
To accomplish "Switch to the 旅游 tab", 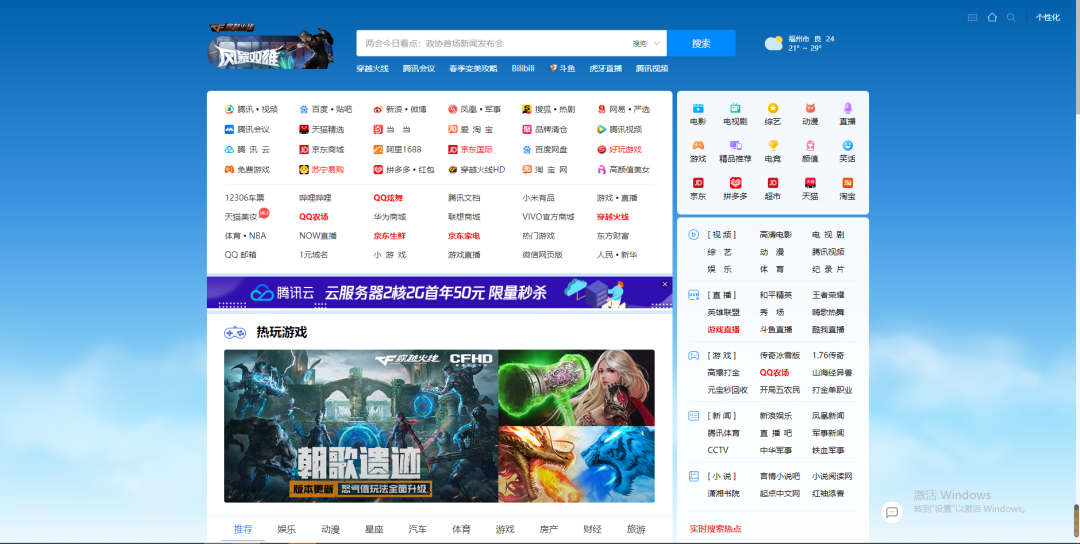I will [x=636, y=529].
